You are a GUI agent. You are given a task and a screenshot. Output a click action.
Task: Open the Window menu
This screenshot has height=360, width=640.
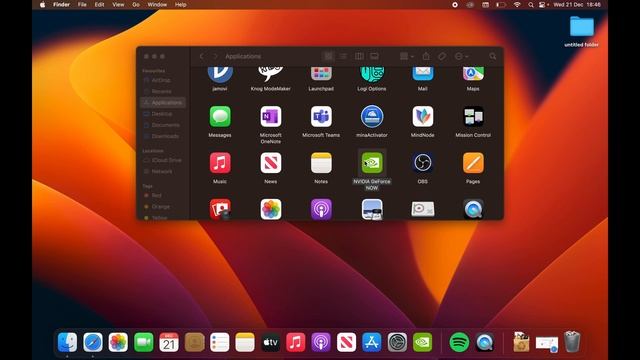157,4
